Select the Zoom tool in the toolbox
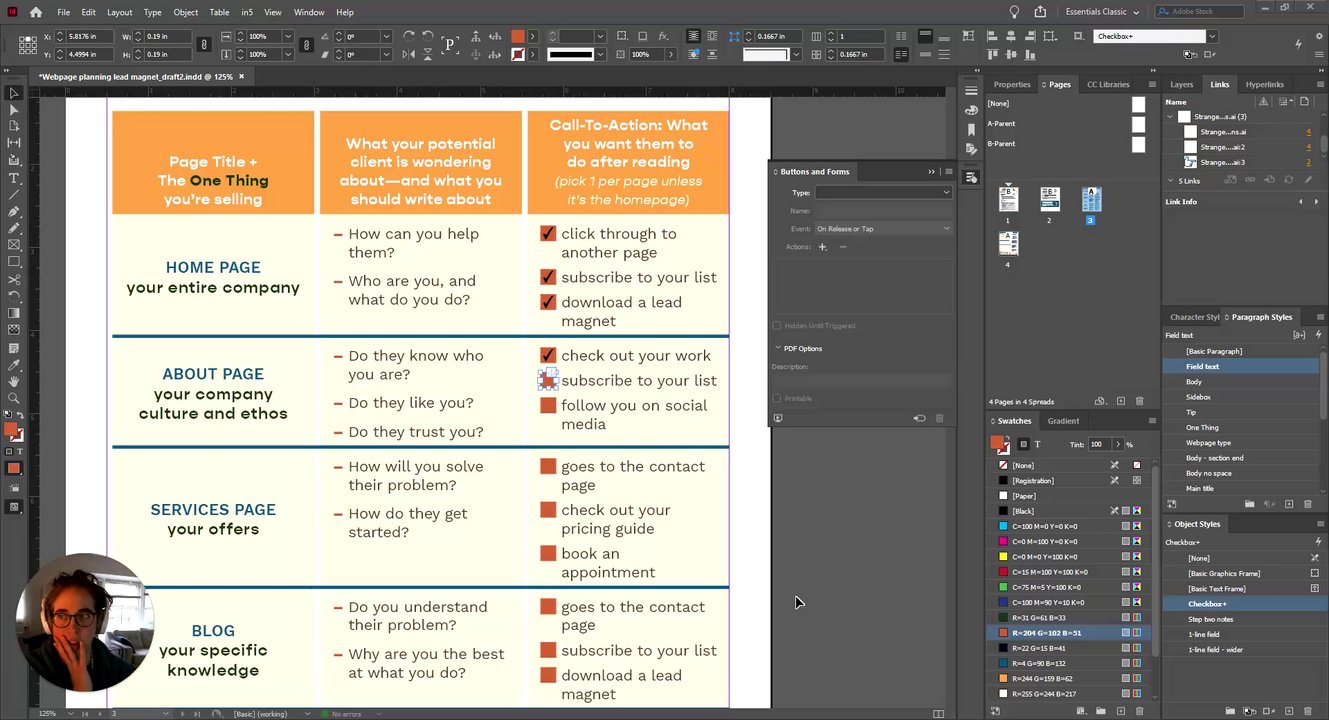The width and height of the screenshot is (1329, 720). 14,398
